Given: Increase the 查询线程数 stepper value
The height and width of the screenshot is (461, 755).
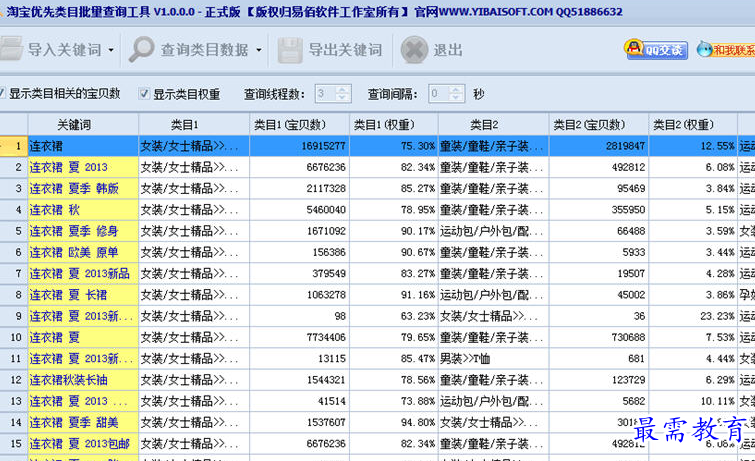Looking at the screenshot, I should (x=342, y=90).
